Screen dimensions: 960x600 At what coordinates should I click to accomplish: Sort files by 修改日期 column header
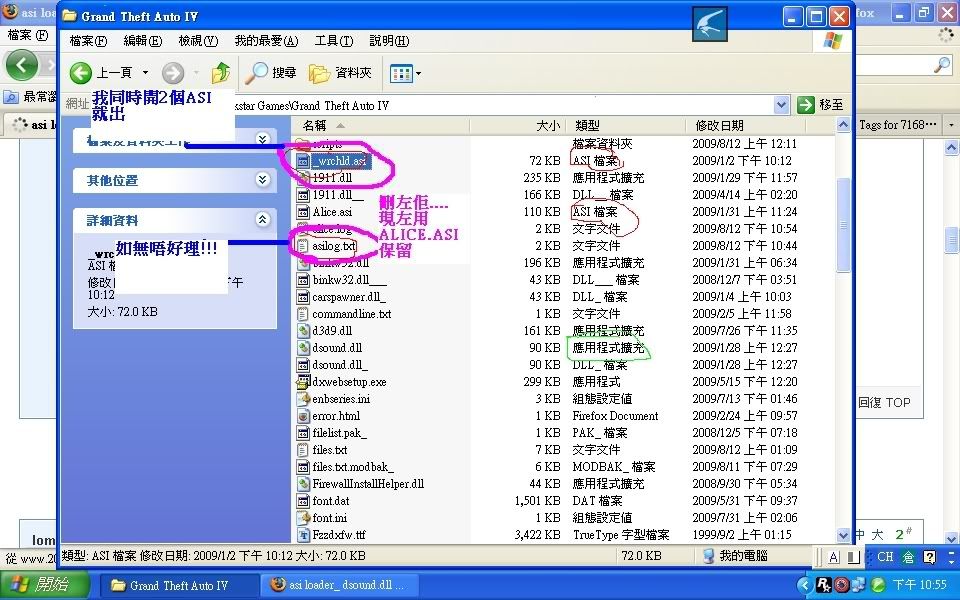[720, 126]
